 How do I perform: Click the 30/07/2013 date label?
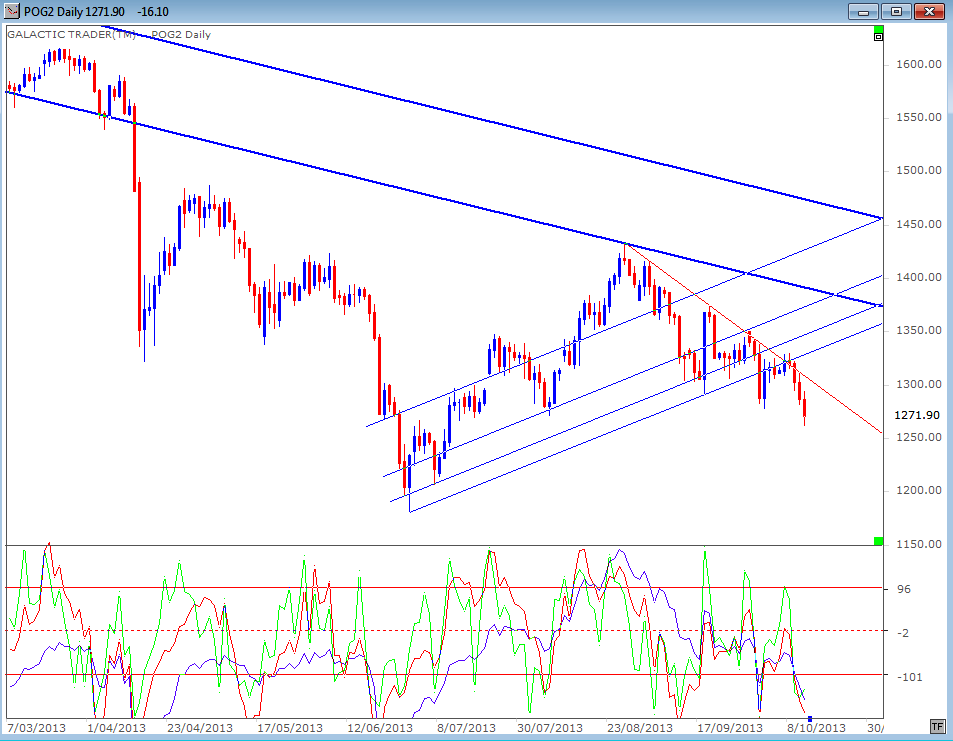coord(550,728)
